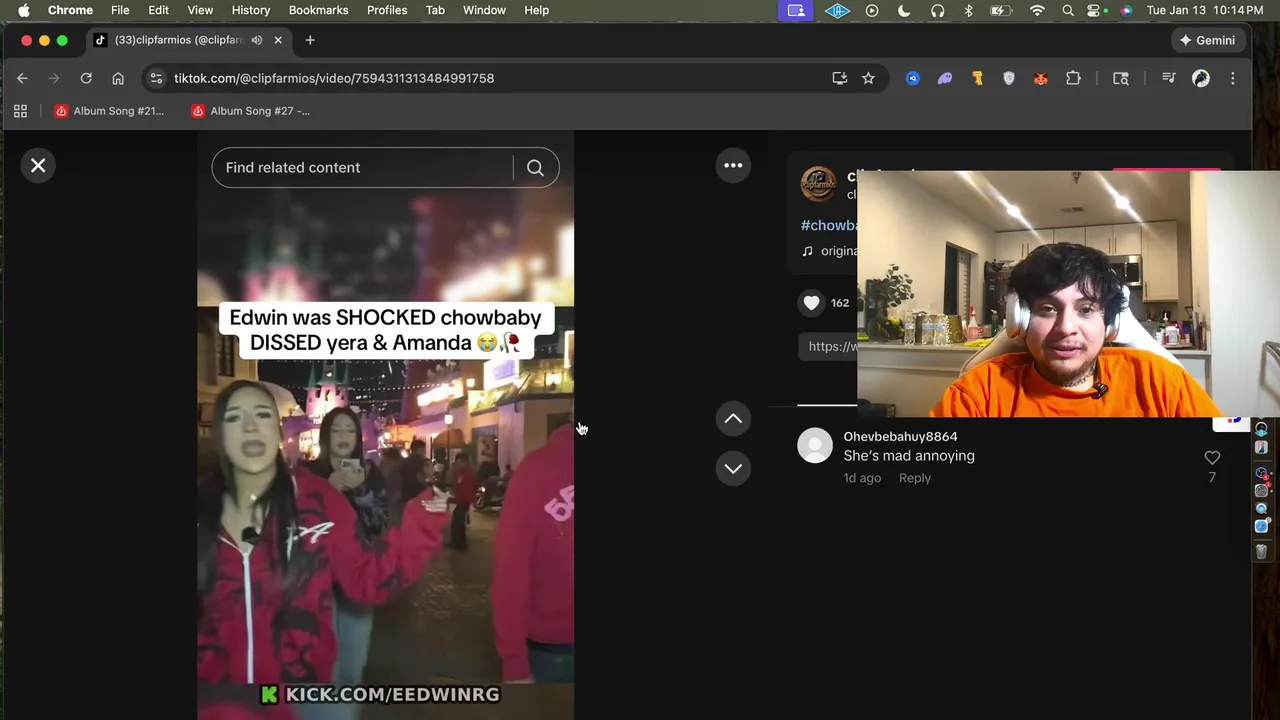Open the Chrome app menu
1280x720 pixels.
tap(70, 10)
